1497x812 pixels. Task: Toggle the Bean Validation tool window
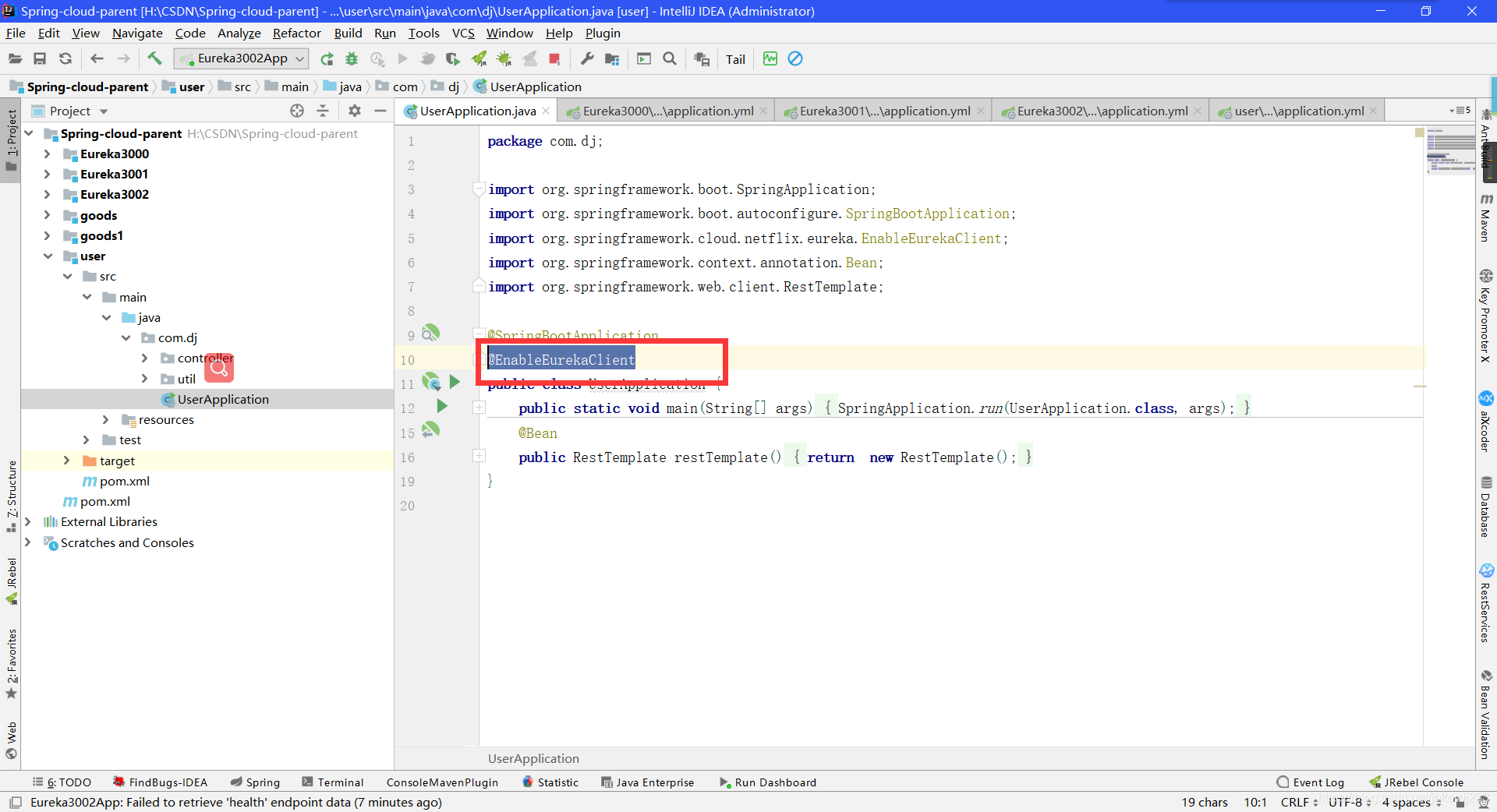[1486, 714]
